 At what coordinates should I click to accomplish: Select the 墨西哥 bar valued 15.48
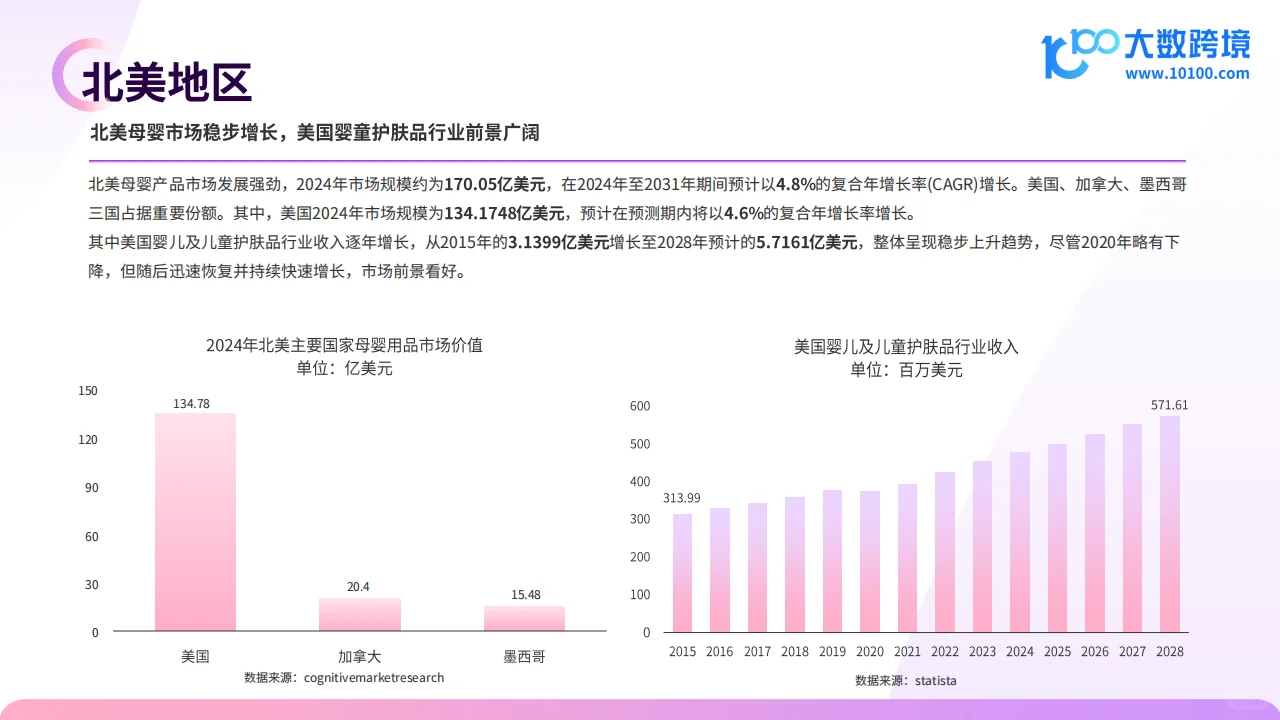pyautogui.click(x=524, y=620)
